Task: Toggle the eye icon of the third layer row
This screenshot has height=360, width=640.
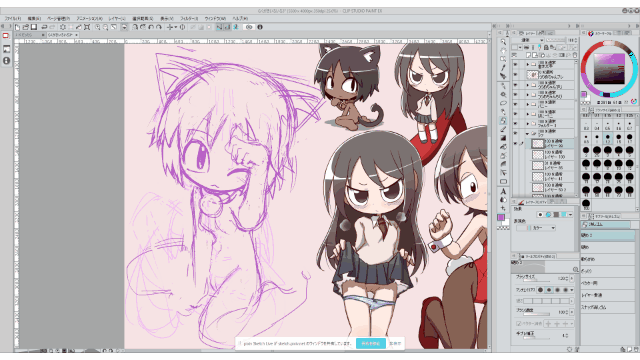Action: pyautogui.click(x=515, y=85)
